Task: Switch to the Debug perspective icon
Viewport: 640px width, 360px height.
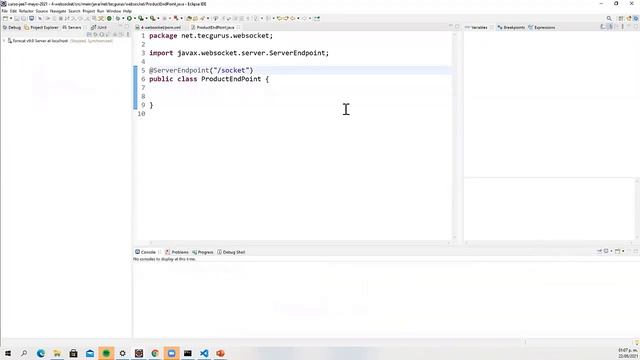Action: [636, 18]
